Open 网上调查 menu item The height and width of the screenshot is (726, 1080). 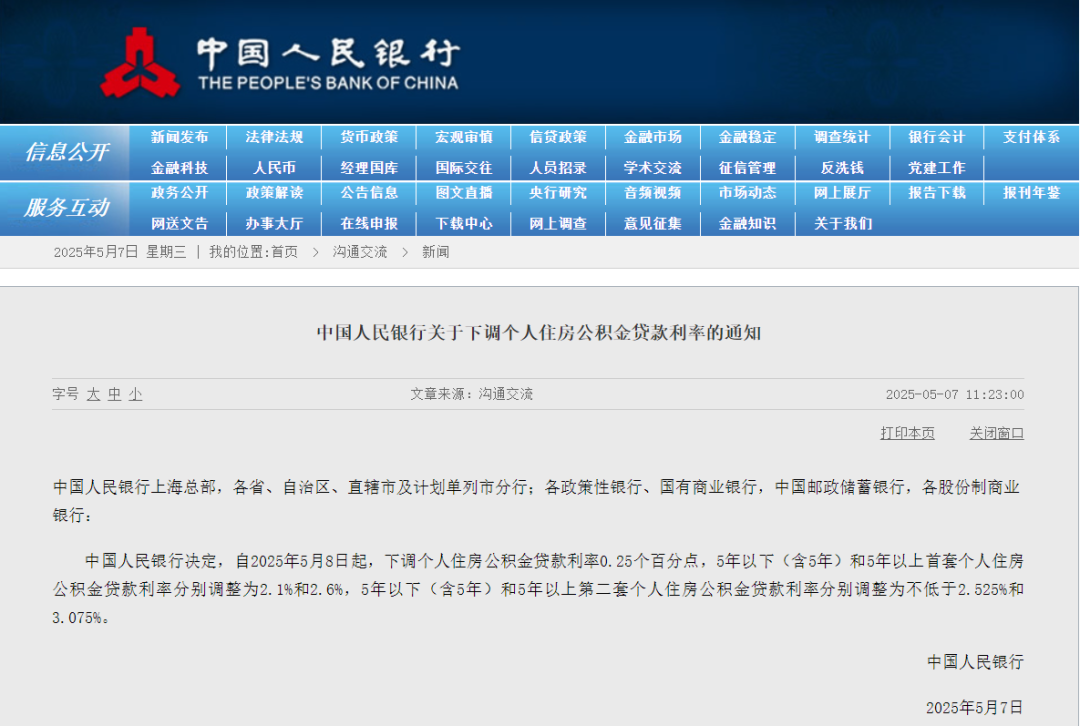558,224
